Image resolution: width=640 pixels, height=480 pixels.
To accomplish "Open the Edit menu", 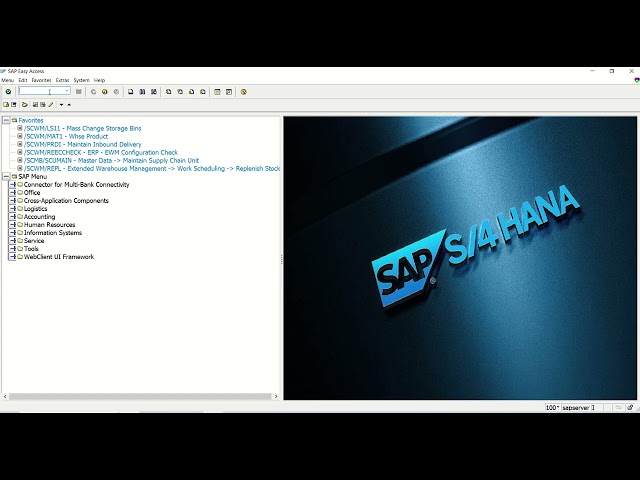I will 23,80.
